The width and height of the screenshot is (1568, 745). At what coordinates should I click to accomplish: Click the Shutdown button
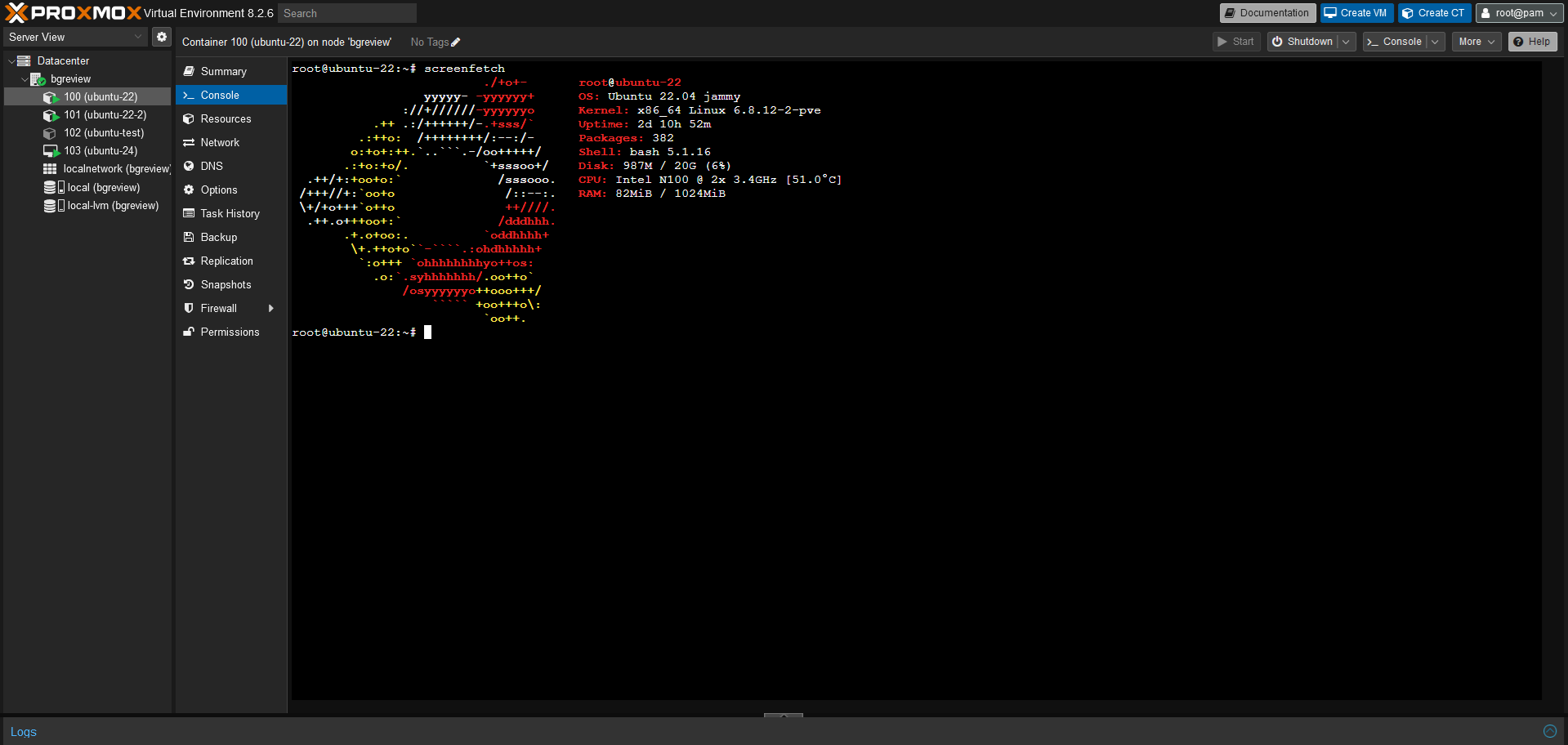click(x=1302, y=42)
